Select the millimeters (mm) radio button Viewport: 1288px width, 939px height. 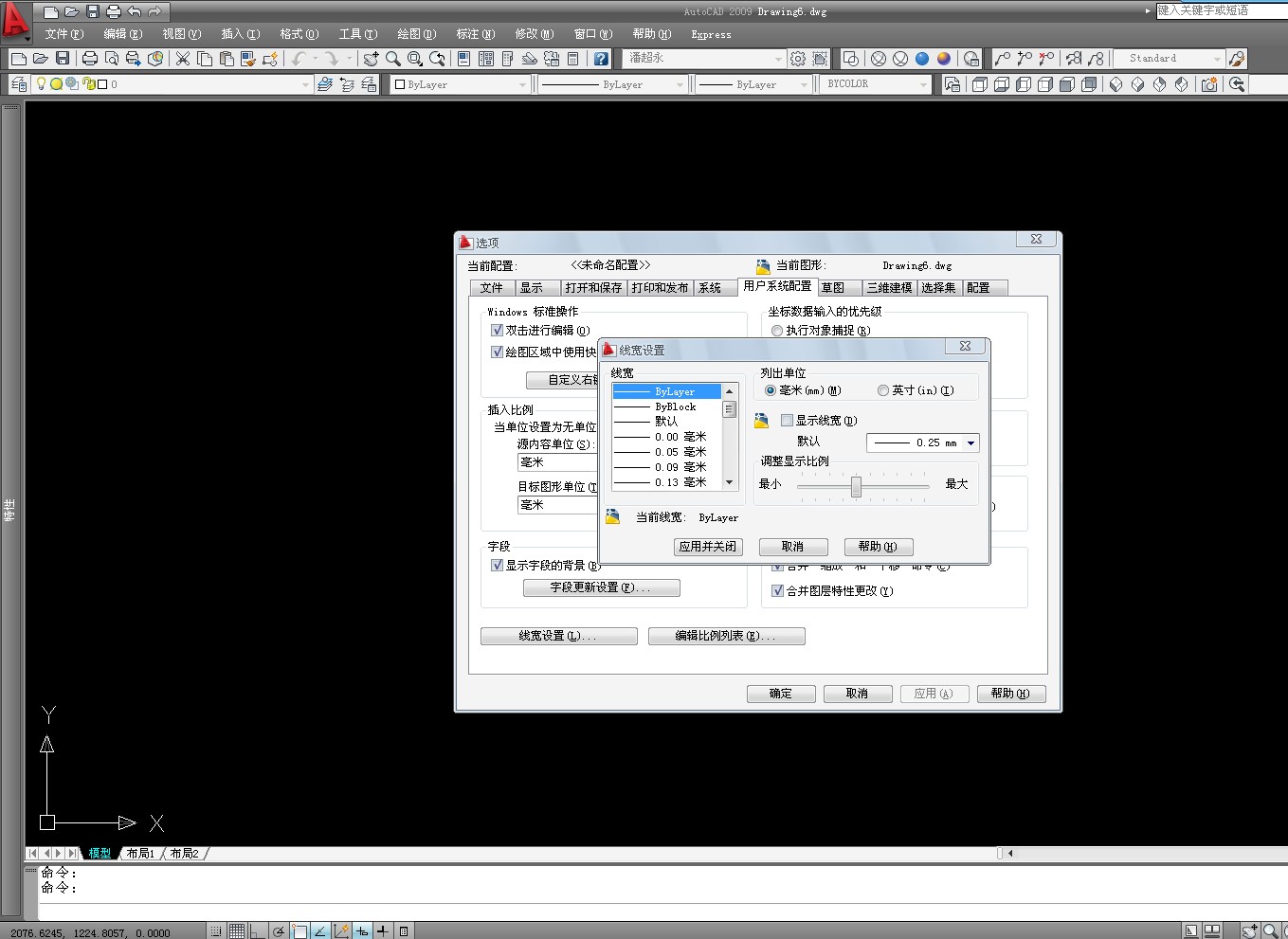pyautogui.click(x=771, y=390)
